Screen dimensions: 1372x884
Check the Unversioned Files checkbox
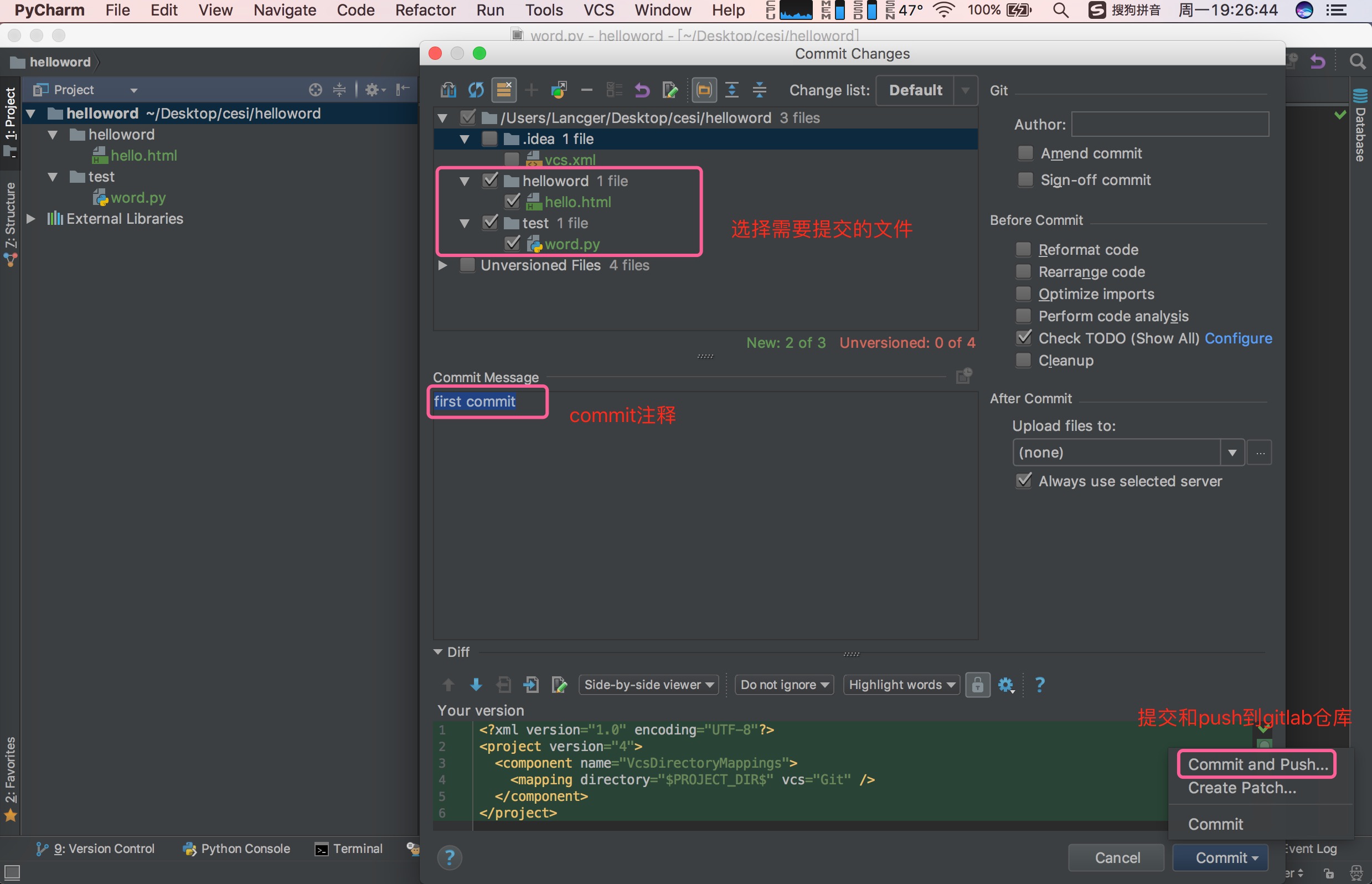pos(468,265)
